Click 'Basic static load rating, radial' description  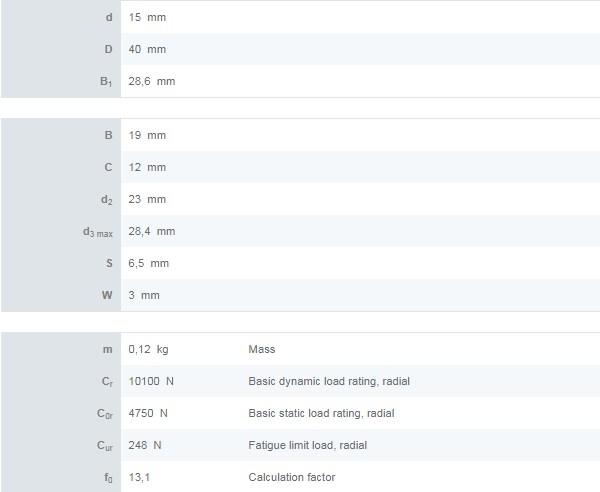pyautogui.click(x=321, y=413)
